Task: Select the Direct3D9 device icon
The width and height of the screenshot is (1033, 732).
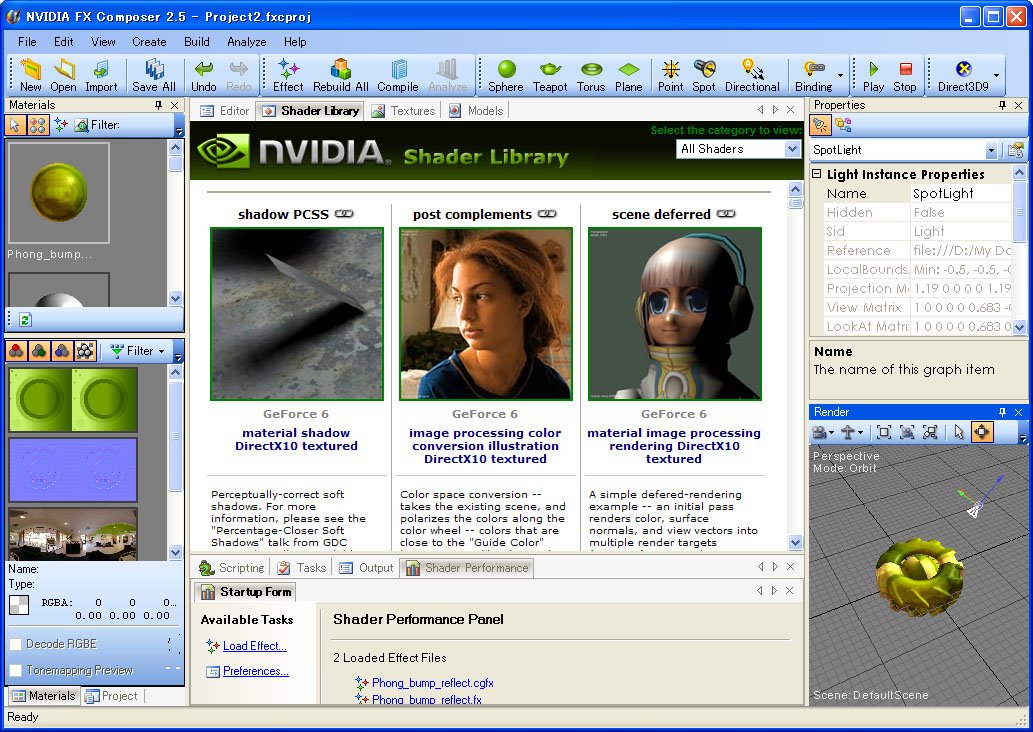Action: [963, 69]
